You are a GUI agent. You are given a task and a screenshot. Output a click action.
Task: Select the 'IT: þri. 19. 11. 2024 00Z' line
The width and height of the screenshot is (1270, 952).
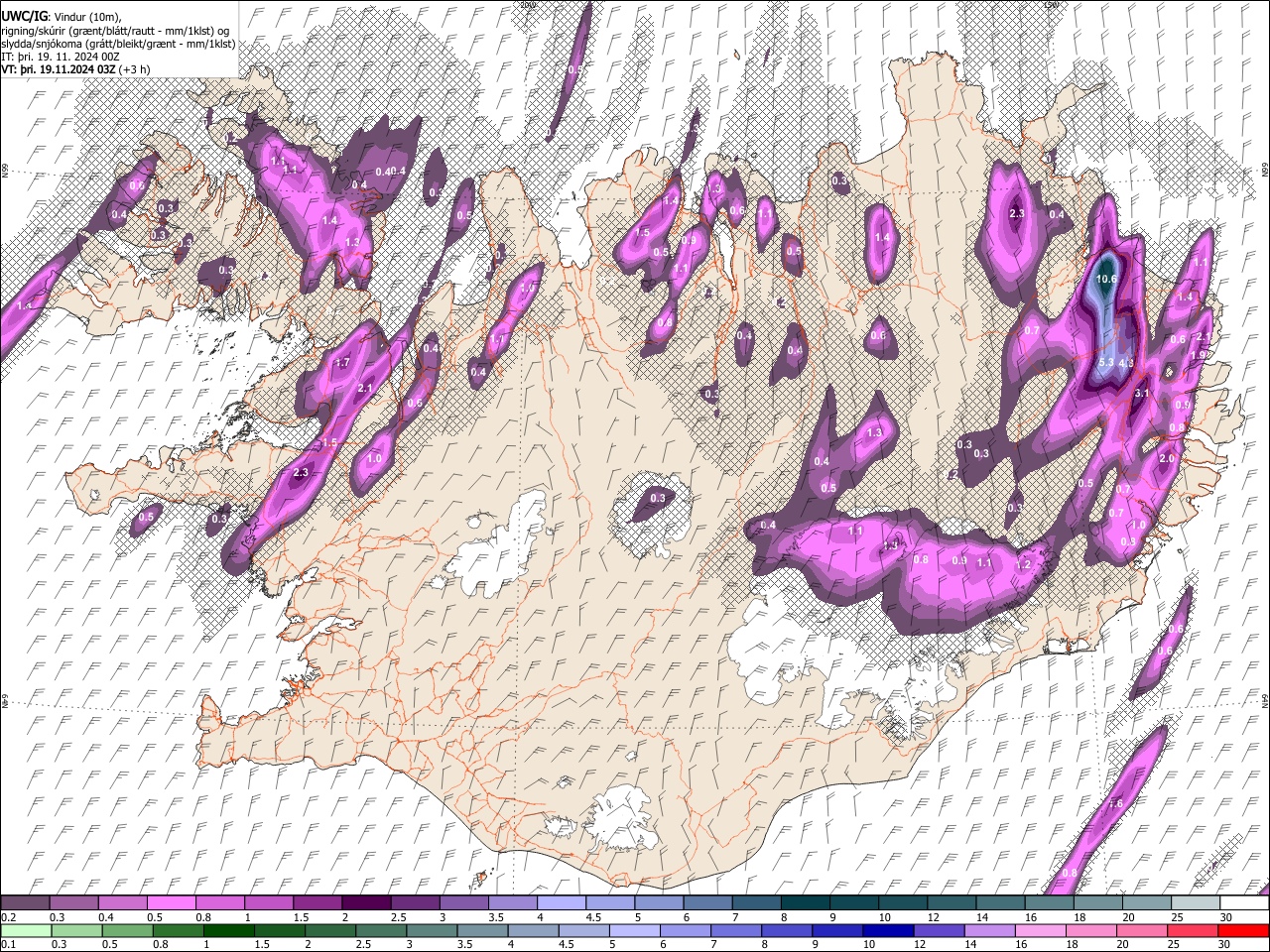(x=61, y=57)
